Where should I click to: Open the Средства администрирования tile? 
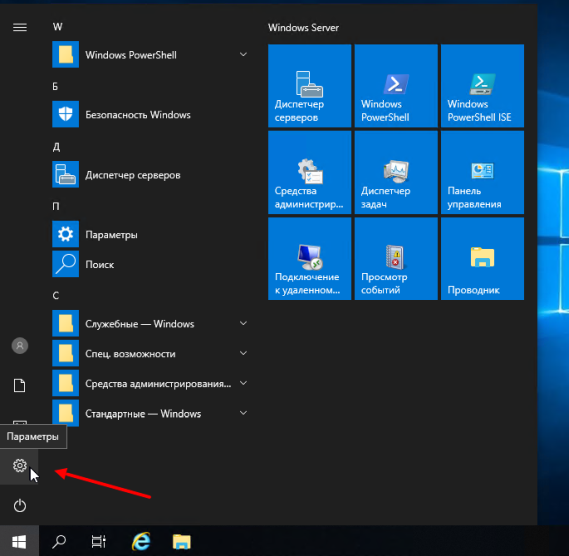(310, 173)
